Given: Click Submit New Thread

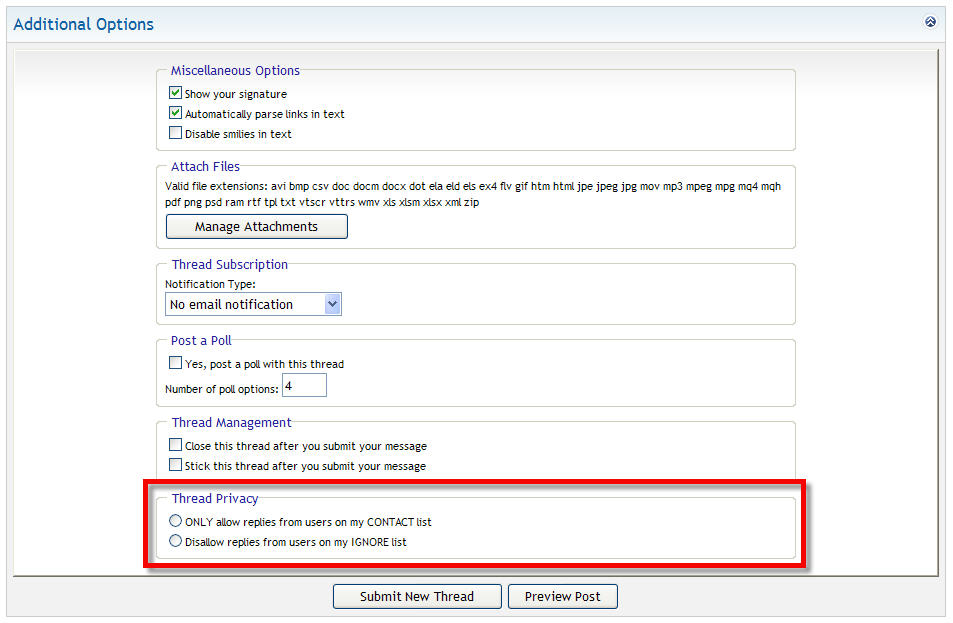Looking at the screenshot, I should (x=417, y=596).
